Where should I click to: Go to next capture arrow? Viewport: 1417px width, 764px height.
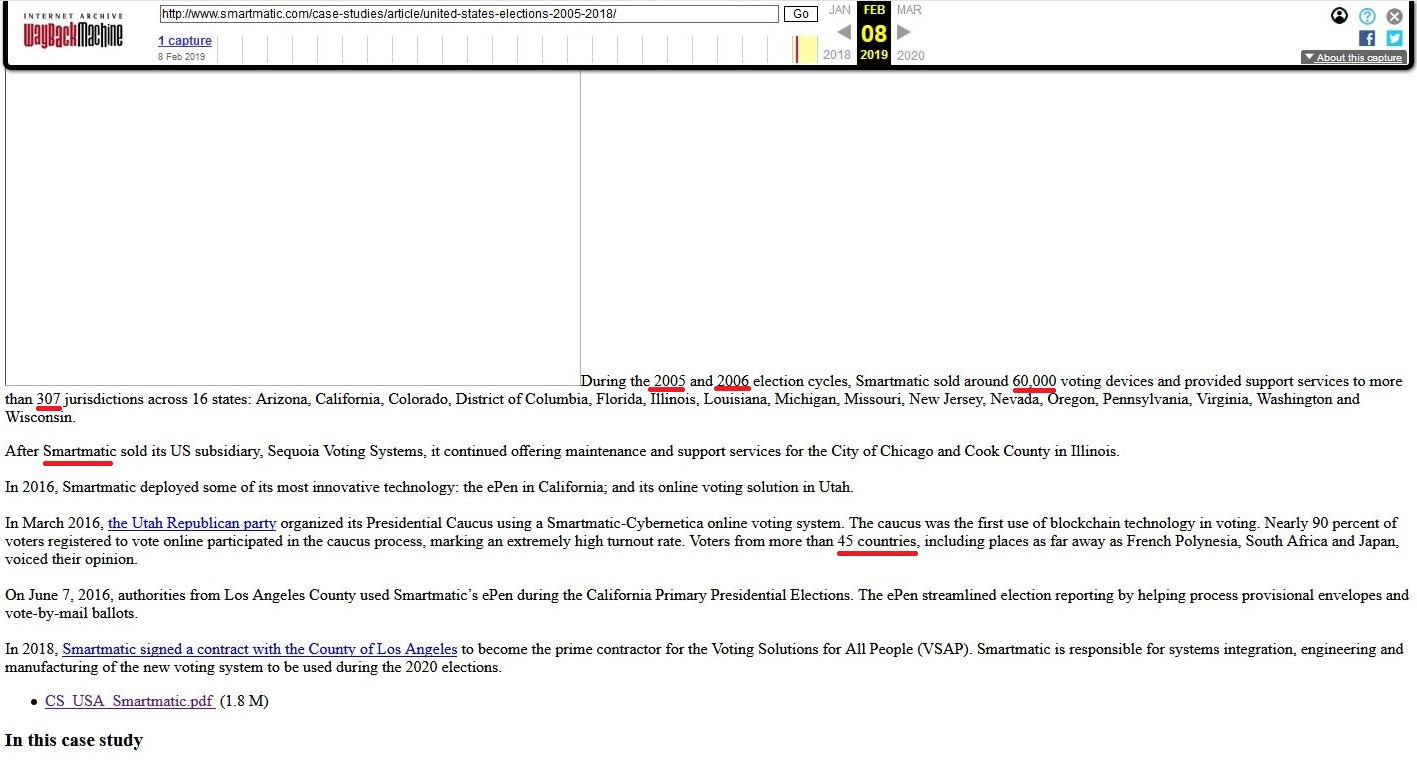(x=904, y=32)
